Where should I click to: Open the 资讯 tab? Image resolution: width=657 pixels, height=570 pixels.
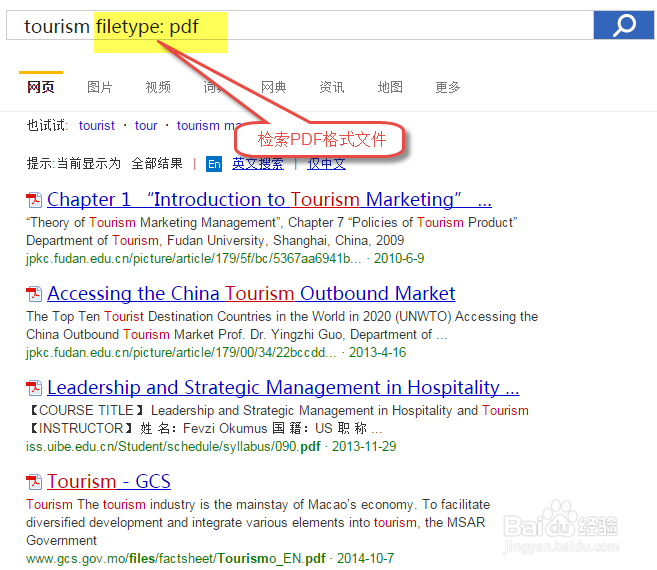click(332, 87)
